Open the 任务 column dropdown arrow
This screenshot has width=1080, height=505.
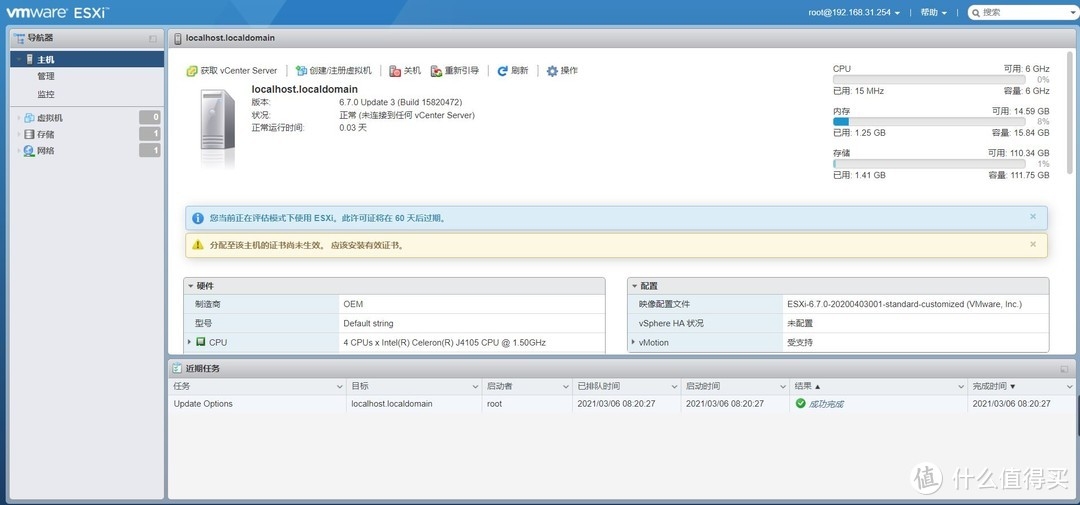(340, 387)
